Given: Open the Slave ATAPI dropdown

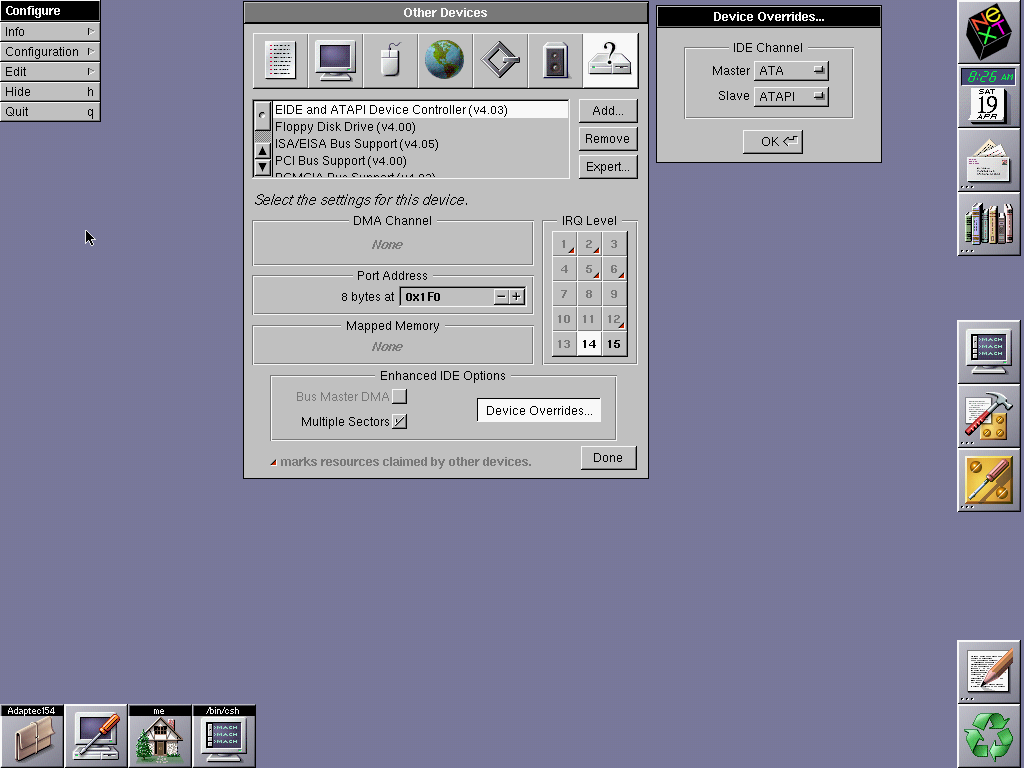Looking at the screenshot, I should [790, 96].
